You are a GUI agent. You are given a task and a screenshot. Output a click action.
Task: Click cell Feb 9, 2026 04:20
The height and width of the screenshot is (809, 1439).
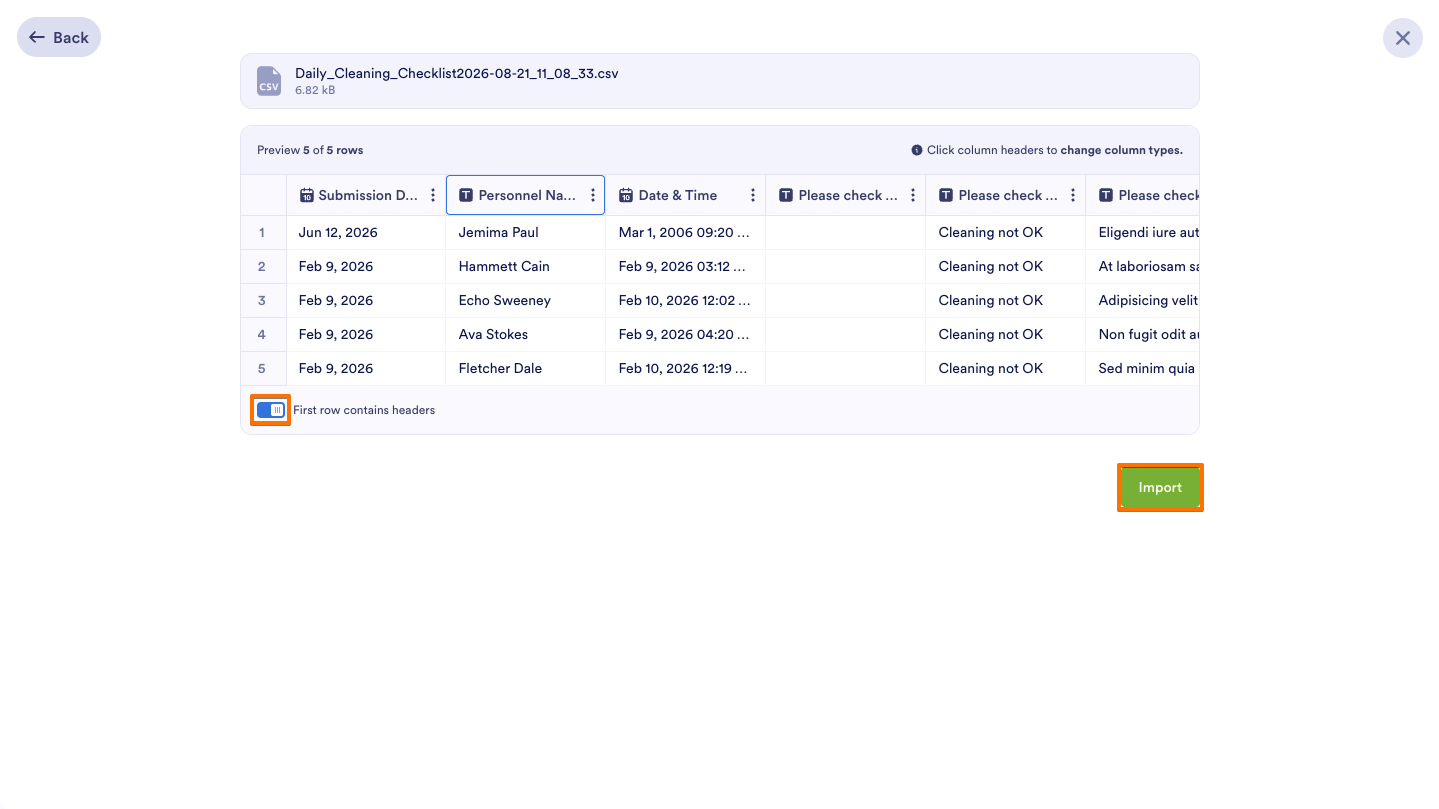pos(685,334)
